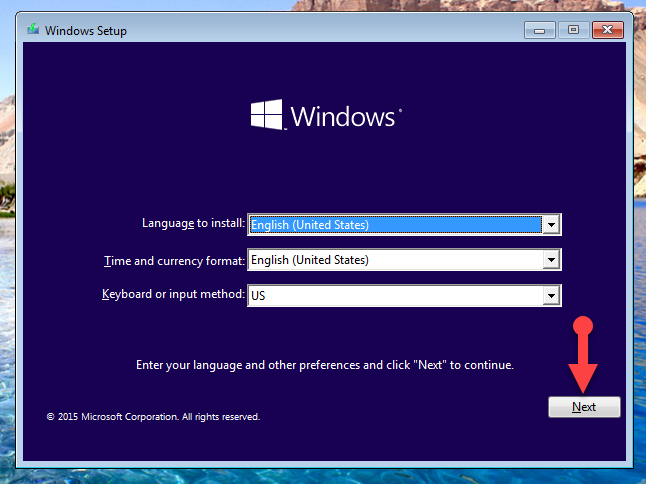646x484 pixels.
Task: Expand the Language to install dropdown arrow
Action: (551, 225)
